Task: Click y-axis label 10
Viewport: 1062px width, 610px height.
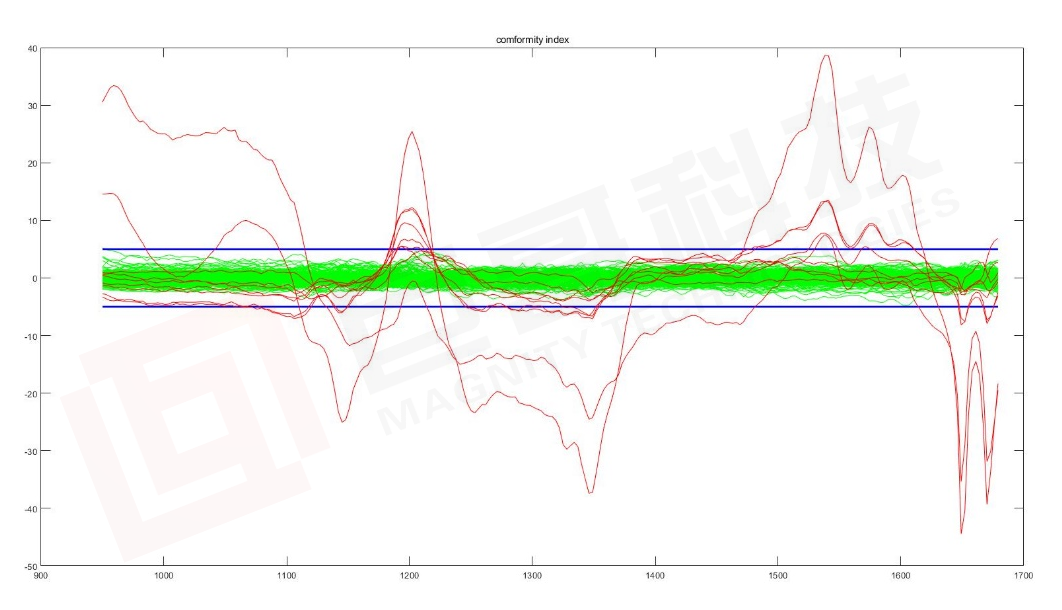Action: pos(33,221)
